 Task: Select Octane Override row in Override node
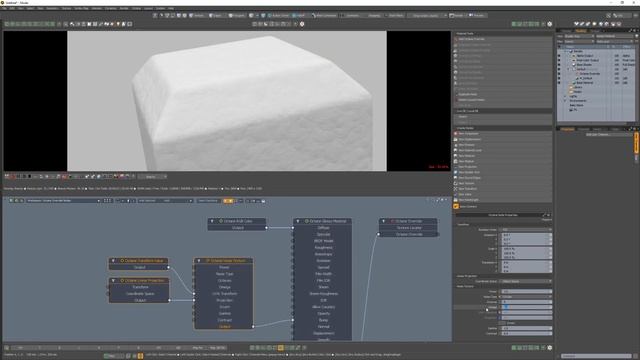pos(409,234)
